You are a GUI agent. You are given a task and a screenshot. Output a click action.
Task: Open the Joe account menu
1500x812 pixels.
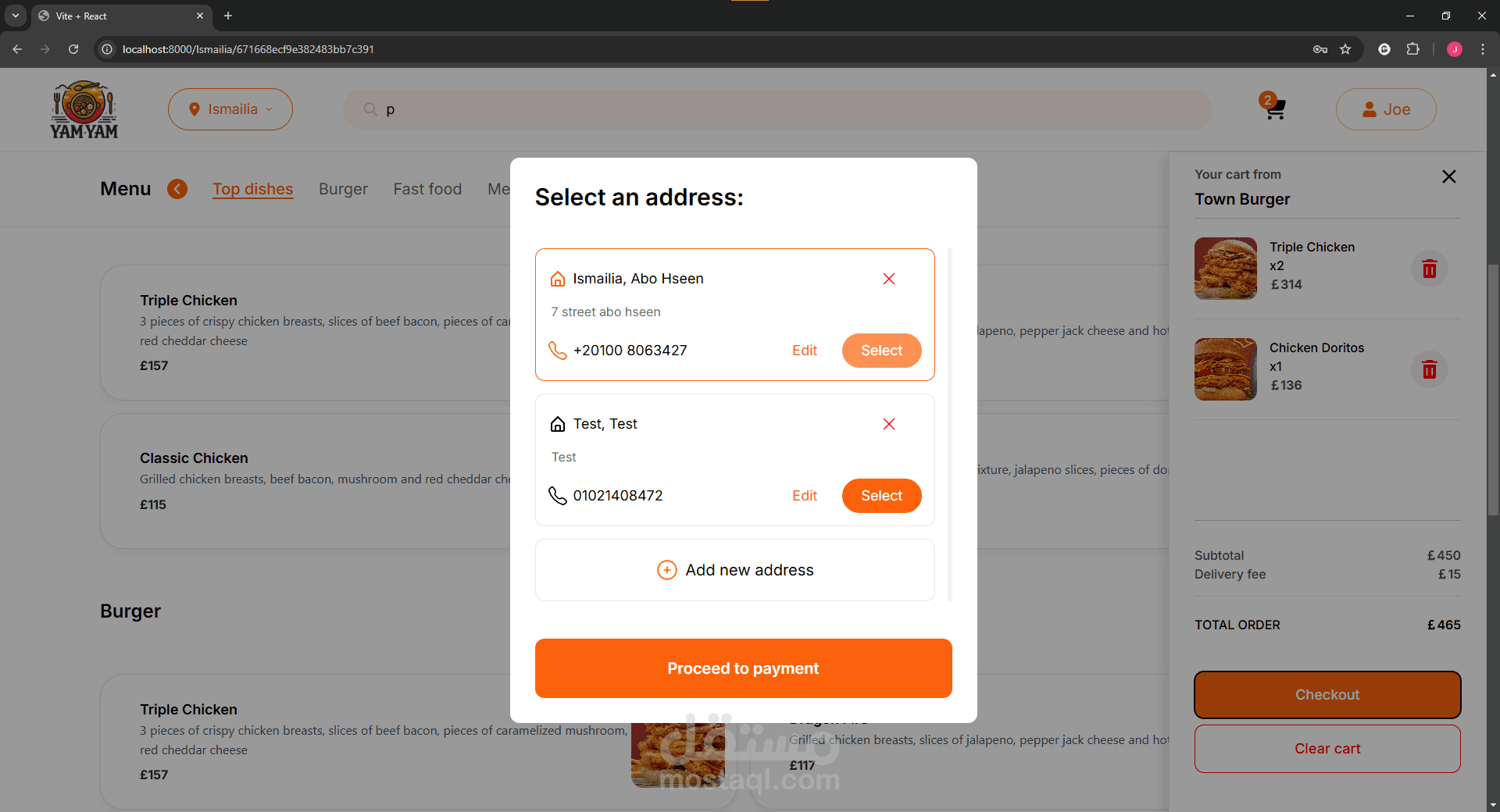pyautogui.click(x=1385, y=109)
